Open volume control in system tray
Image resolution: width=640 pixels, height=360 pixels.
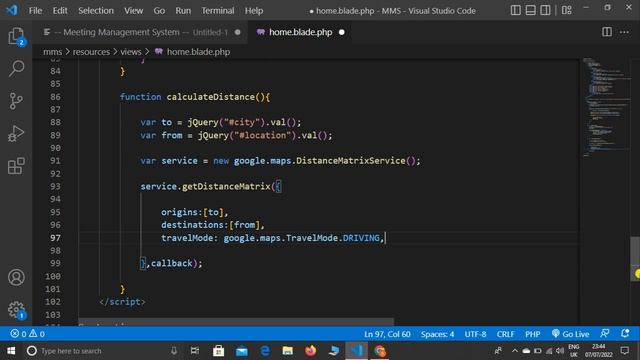[560, 351]
